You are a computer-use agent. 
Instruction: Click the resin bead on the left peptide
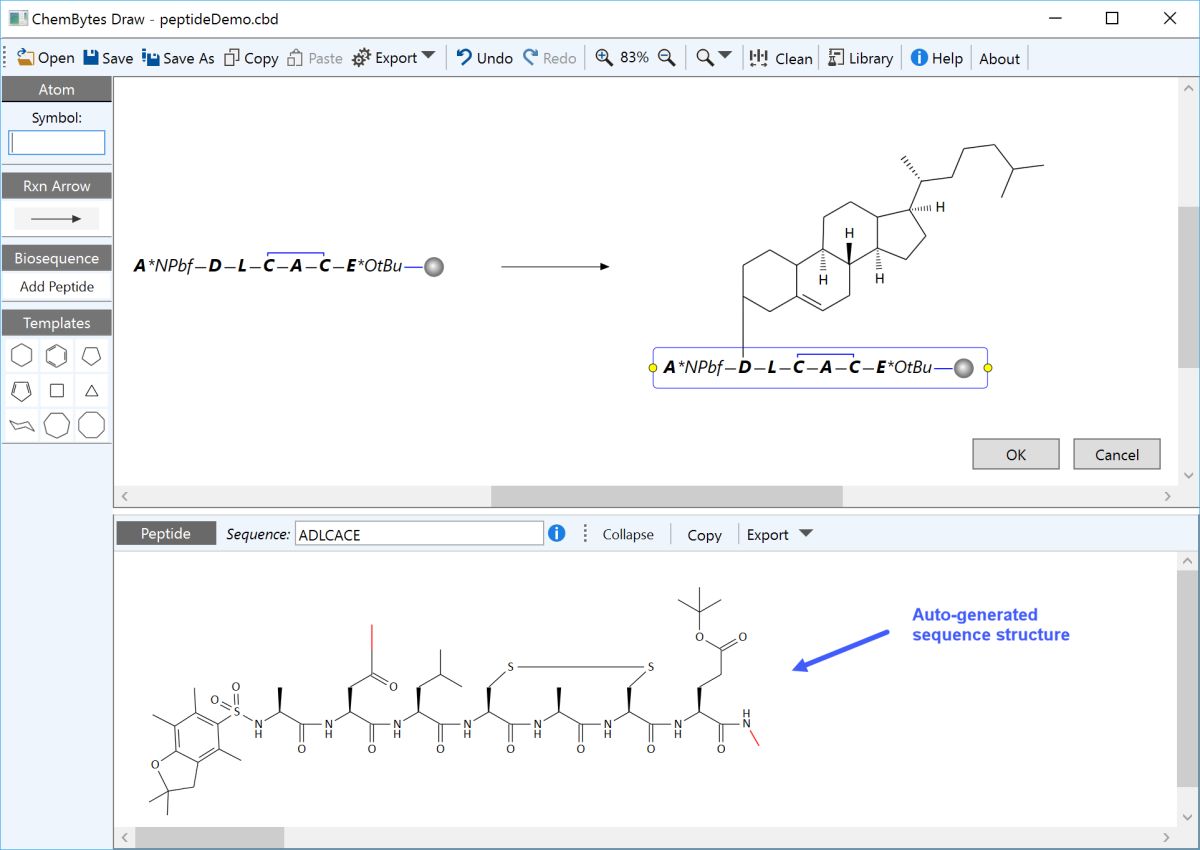pyautogui.click(x=433, y=267)
